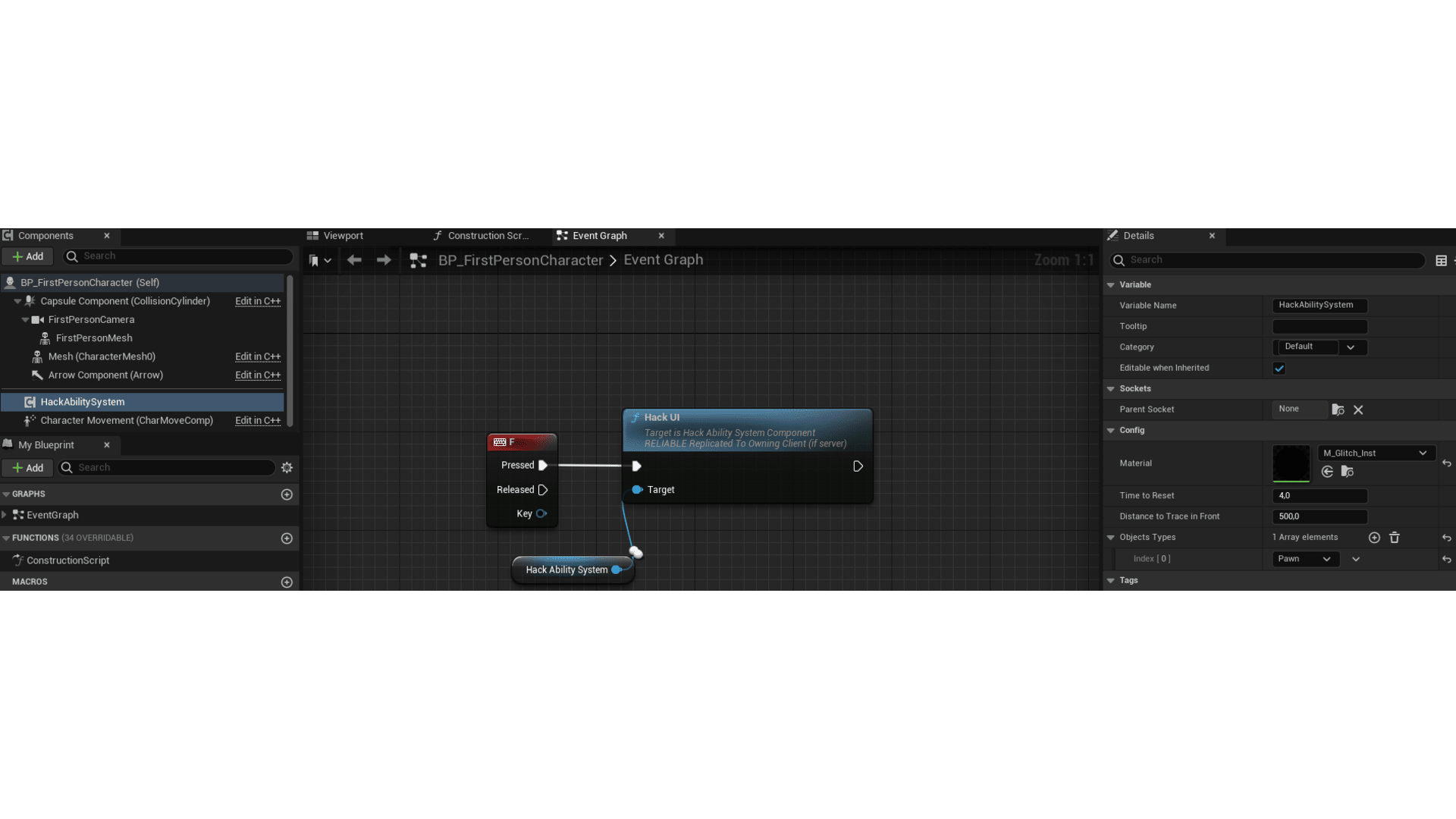Click the back navigation arrow above the graph
Image resolution: width=1456 pixels, height=819 pixels.
coord(353,260)
